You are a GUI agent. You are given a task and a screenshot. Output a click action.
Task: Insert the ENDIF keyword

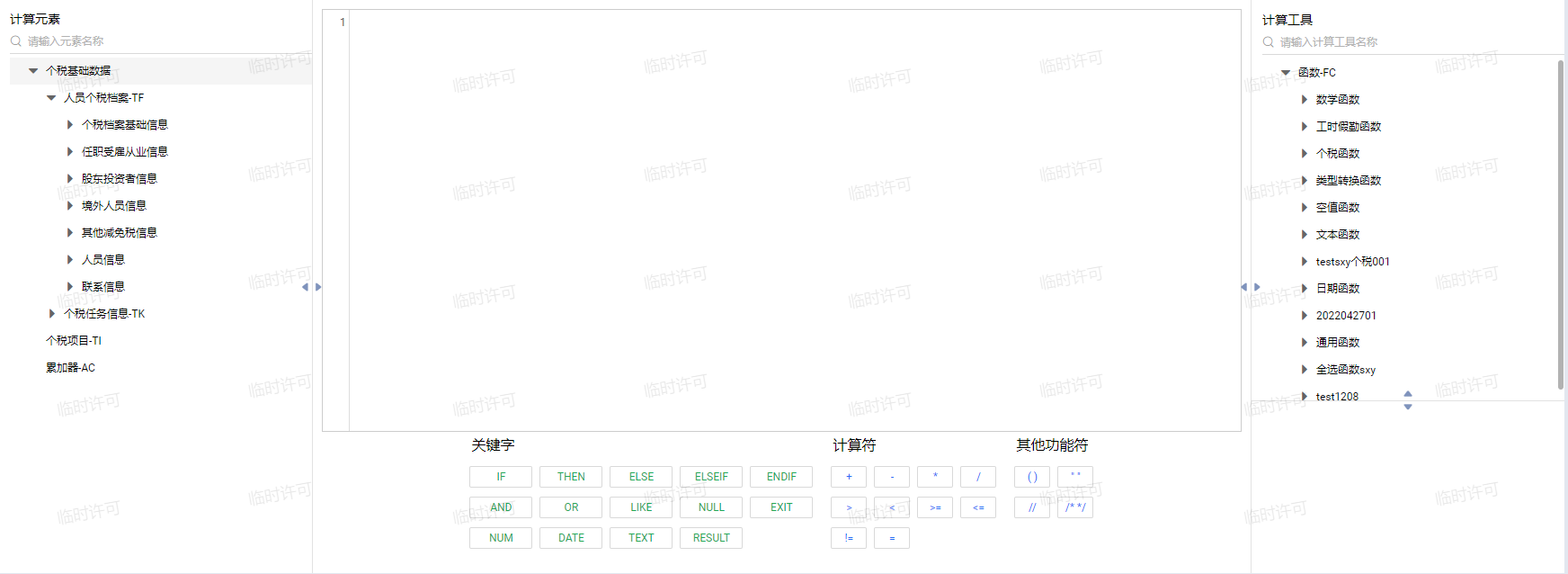(780, 477)
